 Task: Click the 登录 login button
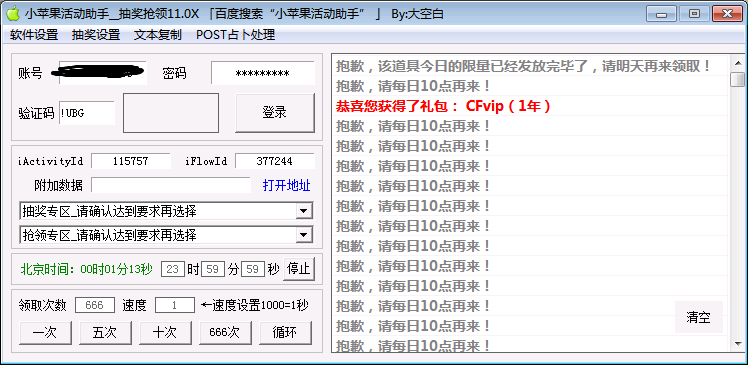click(x=275, y=113)
